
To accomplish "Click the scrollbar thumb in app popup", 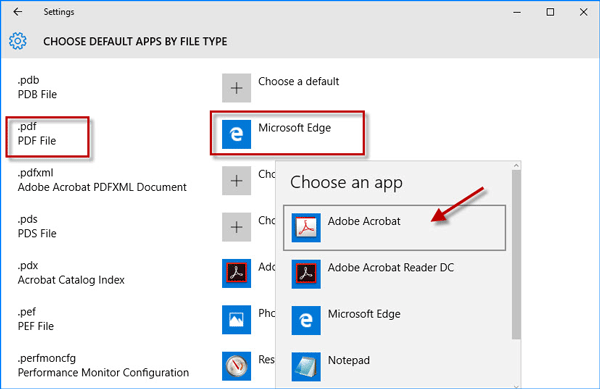I will (516, 254).
